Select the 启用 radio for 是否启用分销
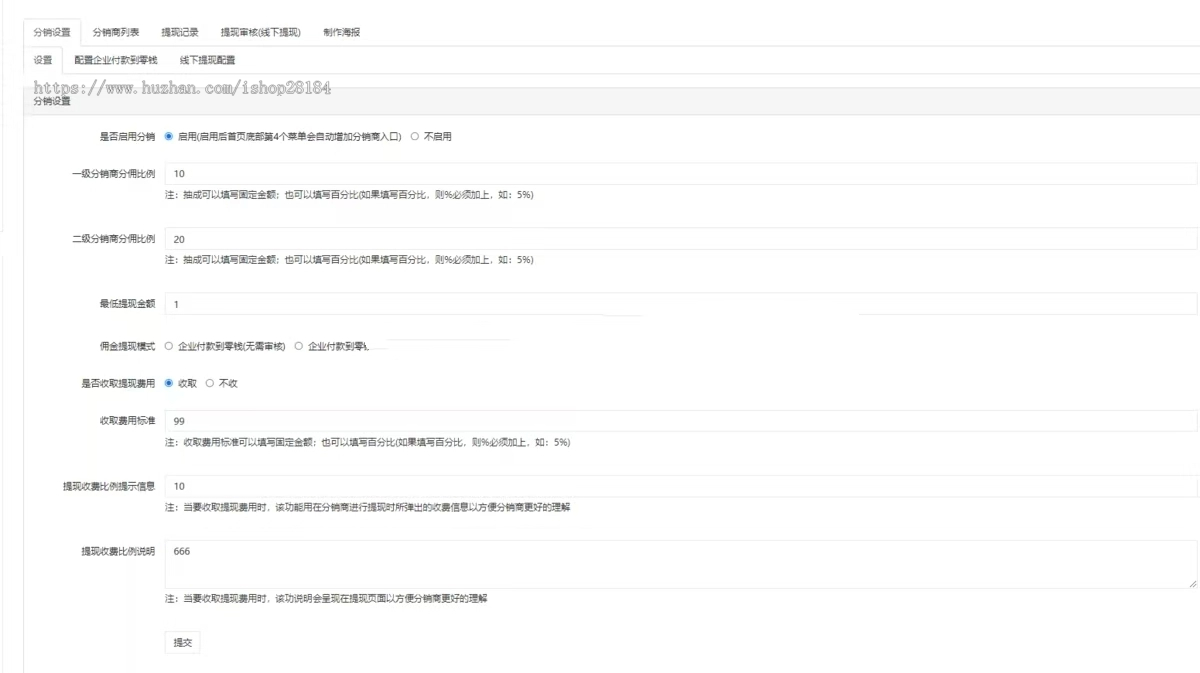Screen dimensions: 1200x673 pos(168,136)
